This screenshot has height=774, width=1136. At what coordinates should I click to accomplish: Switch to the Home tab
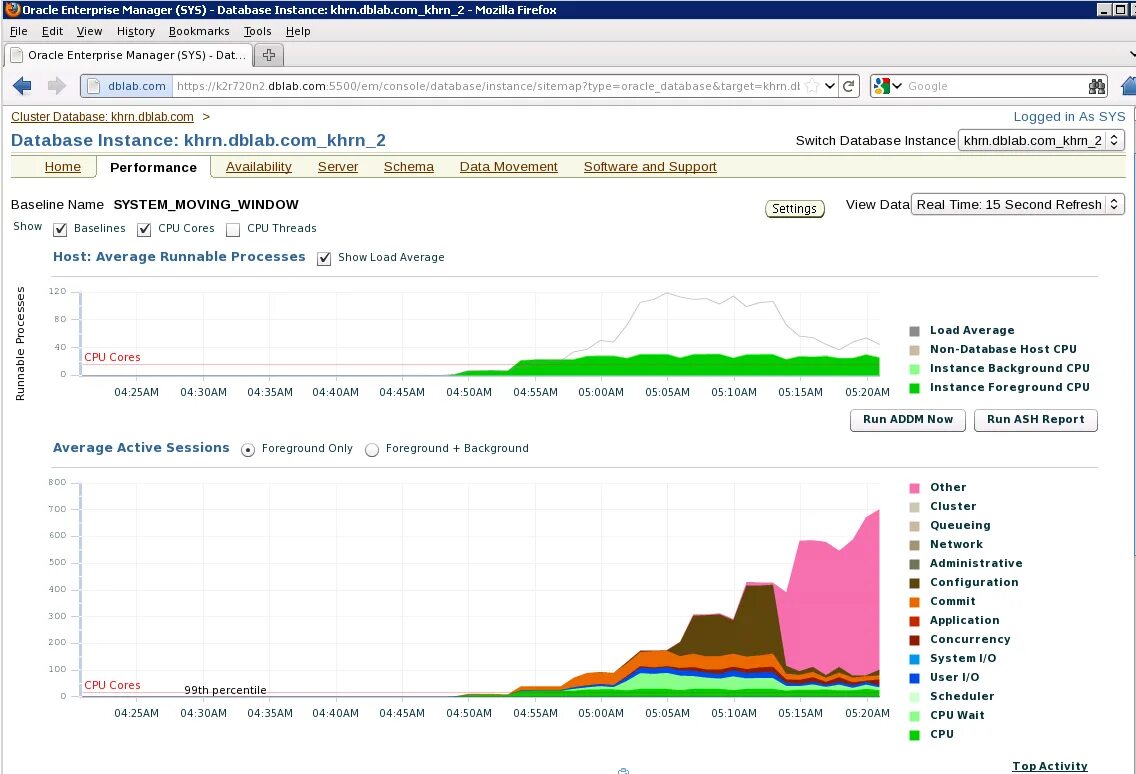(62, 167)
